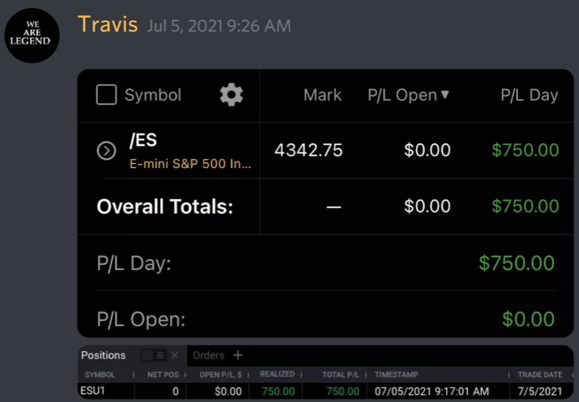The height and width of the screenshot is (402, 579).
Task: Select the ESU1 position row
Action: tap(325, 391)
